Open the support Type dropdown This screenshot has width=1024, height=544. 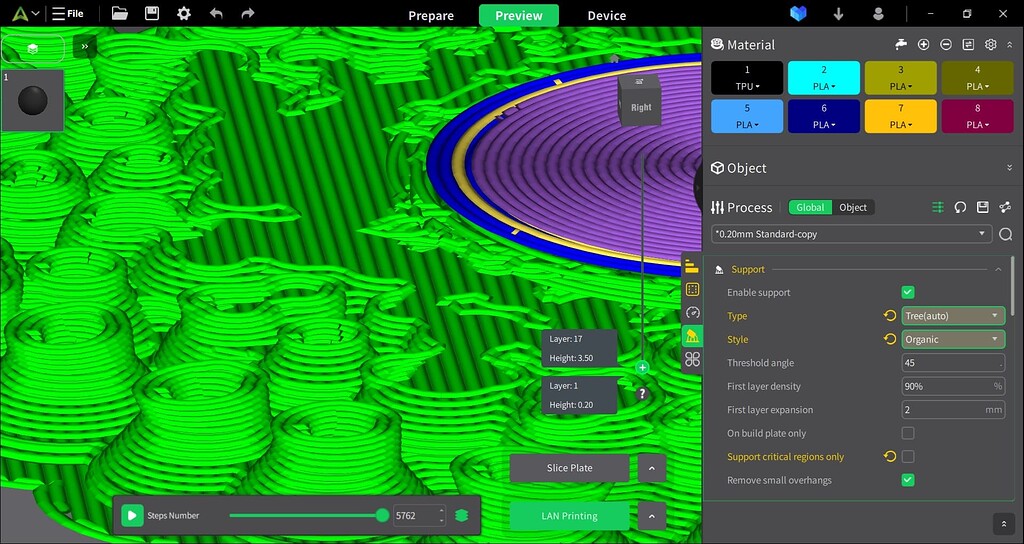[952, 316]
